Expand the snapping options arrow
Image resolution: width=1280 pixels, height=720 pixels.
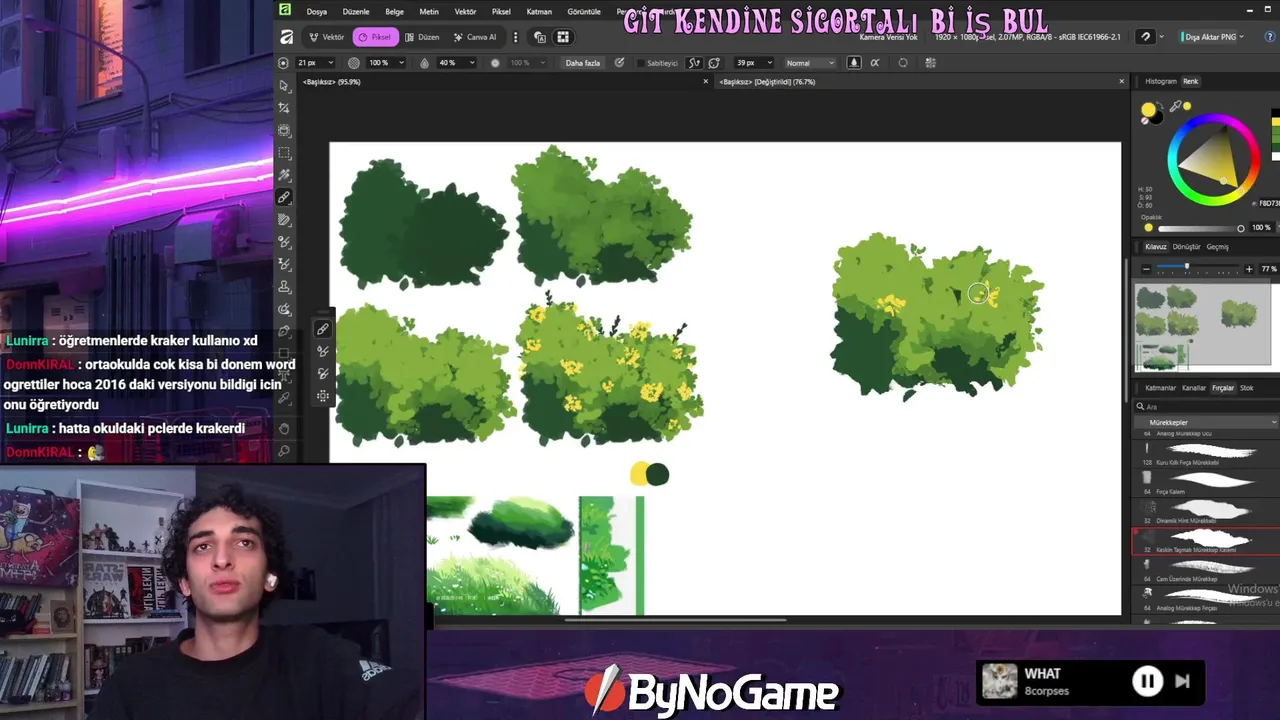pyautogui.click(x=1163, y=37)
